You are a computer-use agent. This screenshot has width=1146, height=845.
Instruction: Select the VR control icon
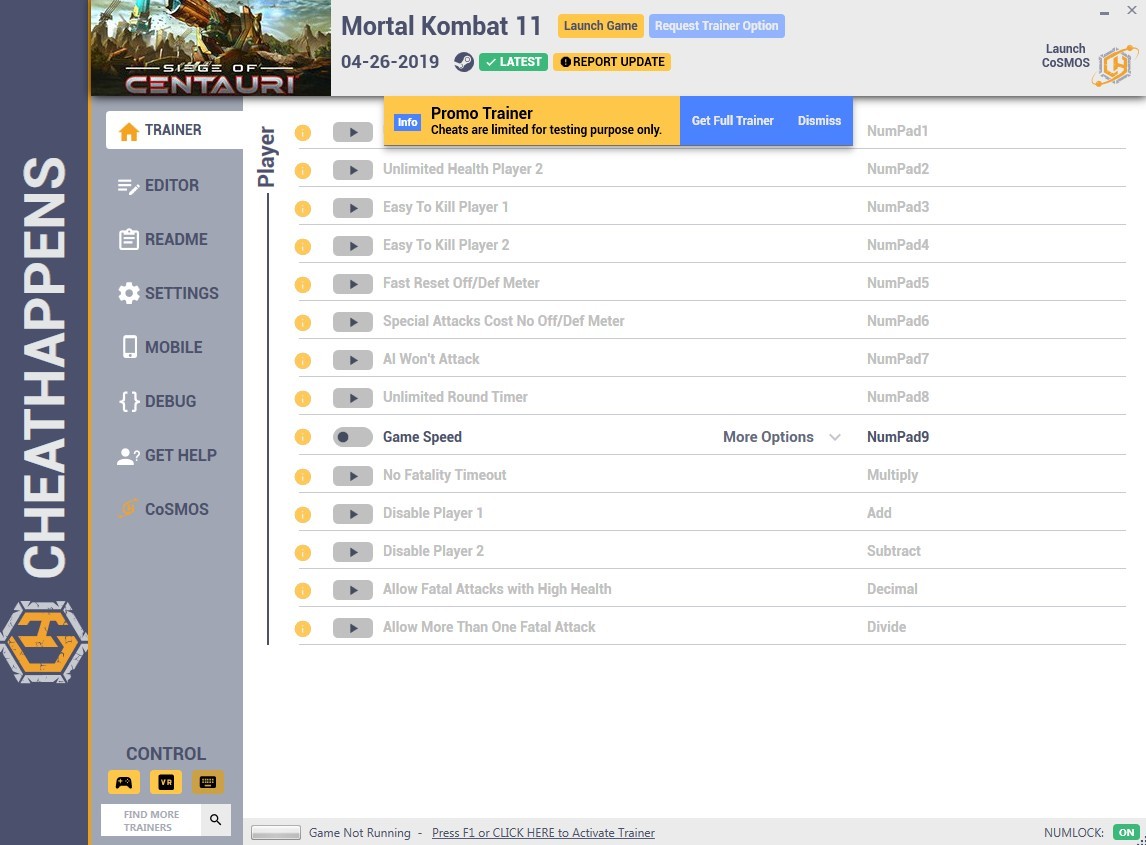166,782
